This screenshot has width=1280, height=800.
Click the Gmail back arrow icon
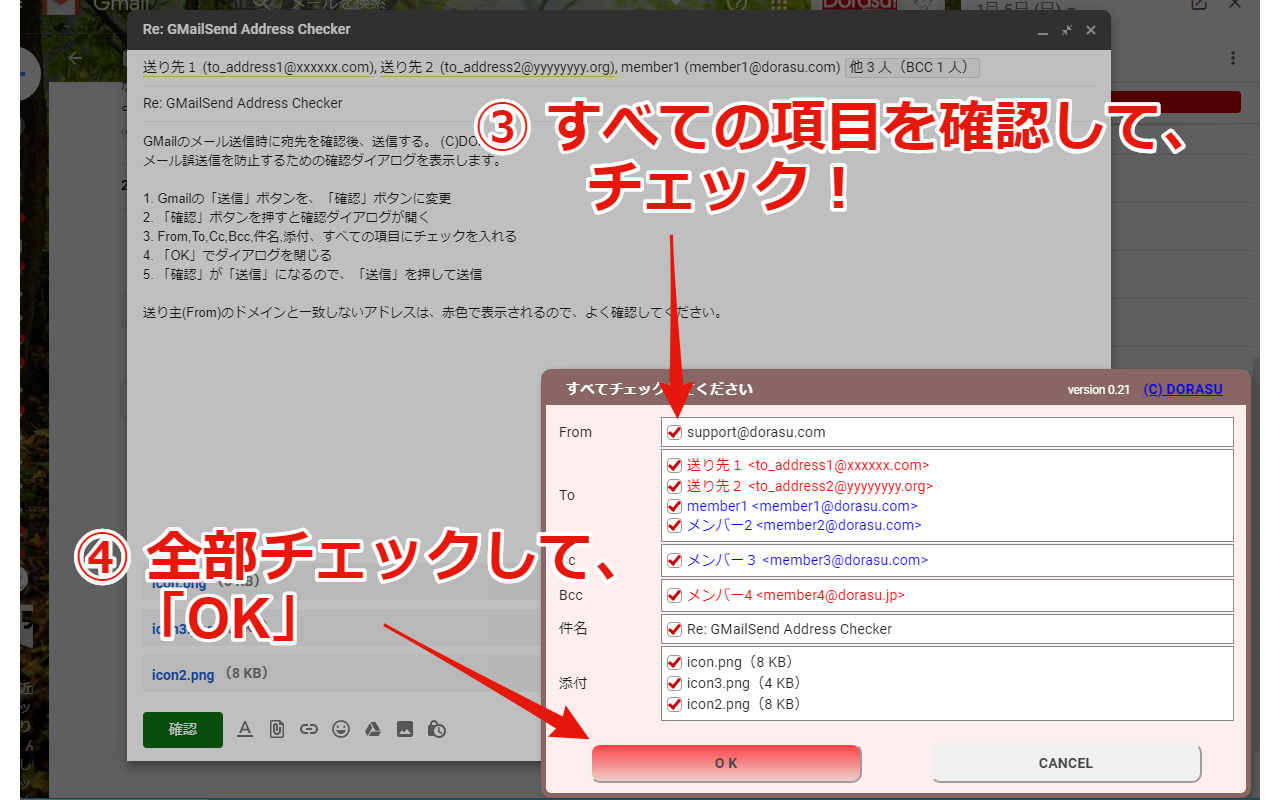[x=74, y=58]
